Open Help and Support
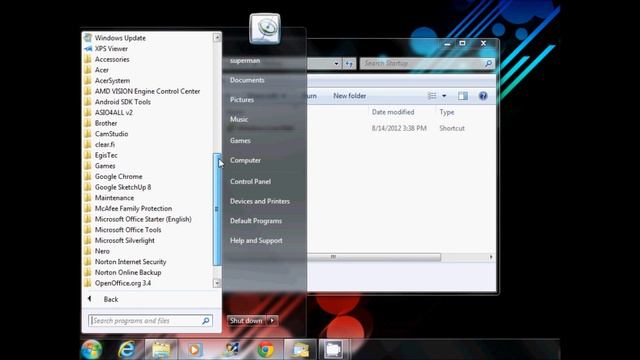 coord(256,240)
